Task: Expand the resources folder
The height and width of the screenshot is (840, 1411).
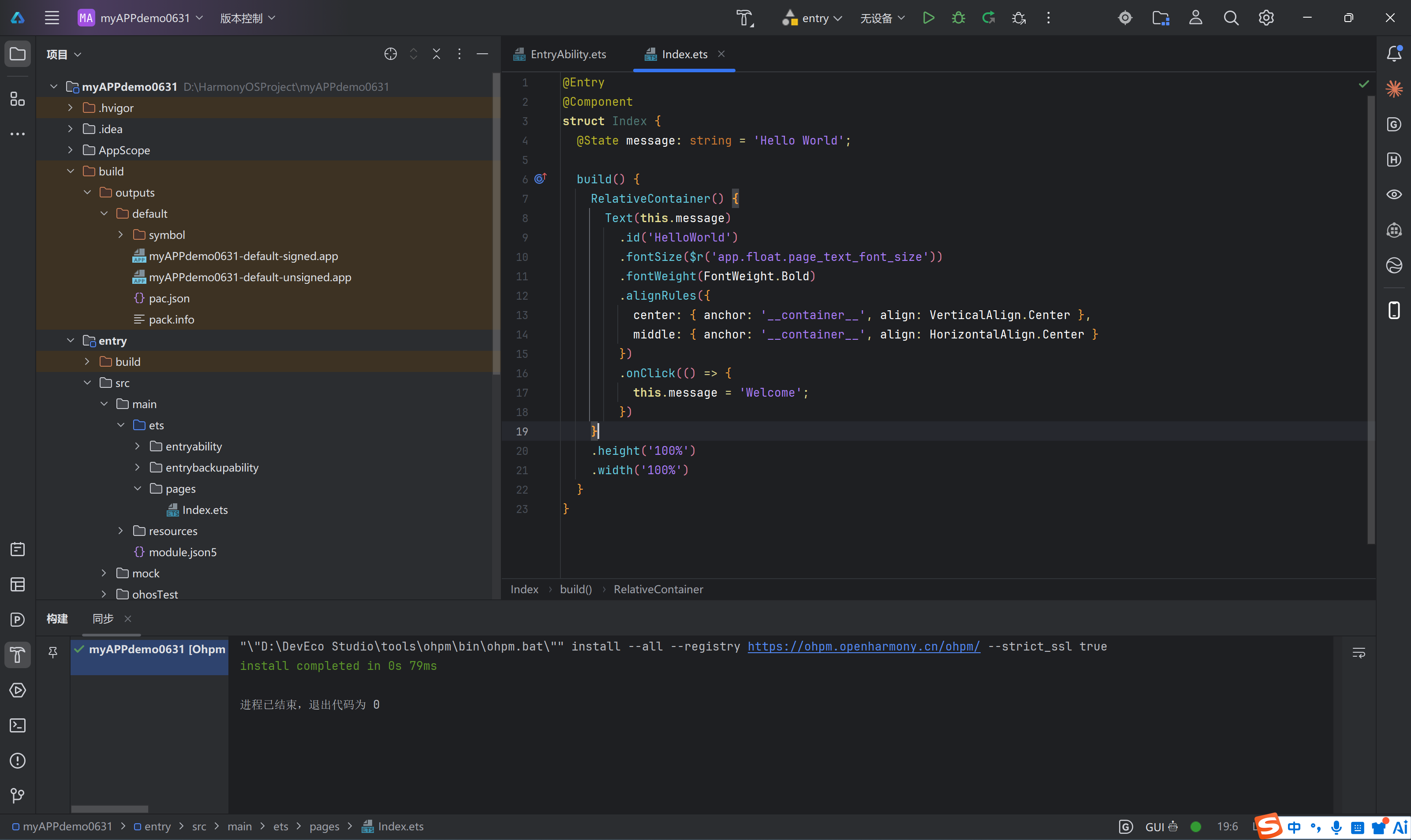Action: pyautogui.click(x=121, y=531)
